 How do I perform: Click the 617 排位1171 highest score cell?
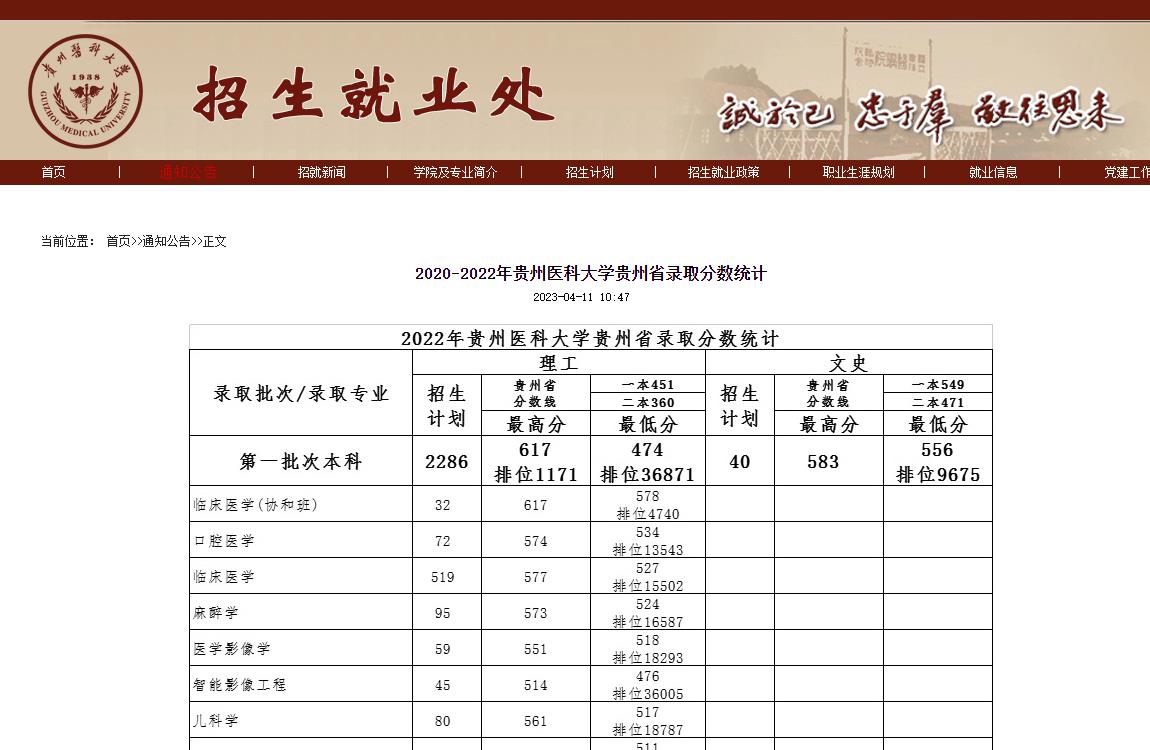click(x=536, y=461)
